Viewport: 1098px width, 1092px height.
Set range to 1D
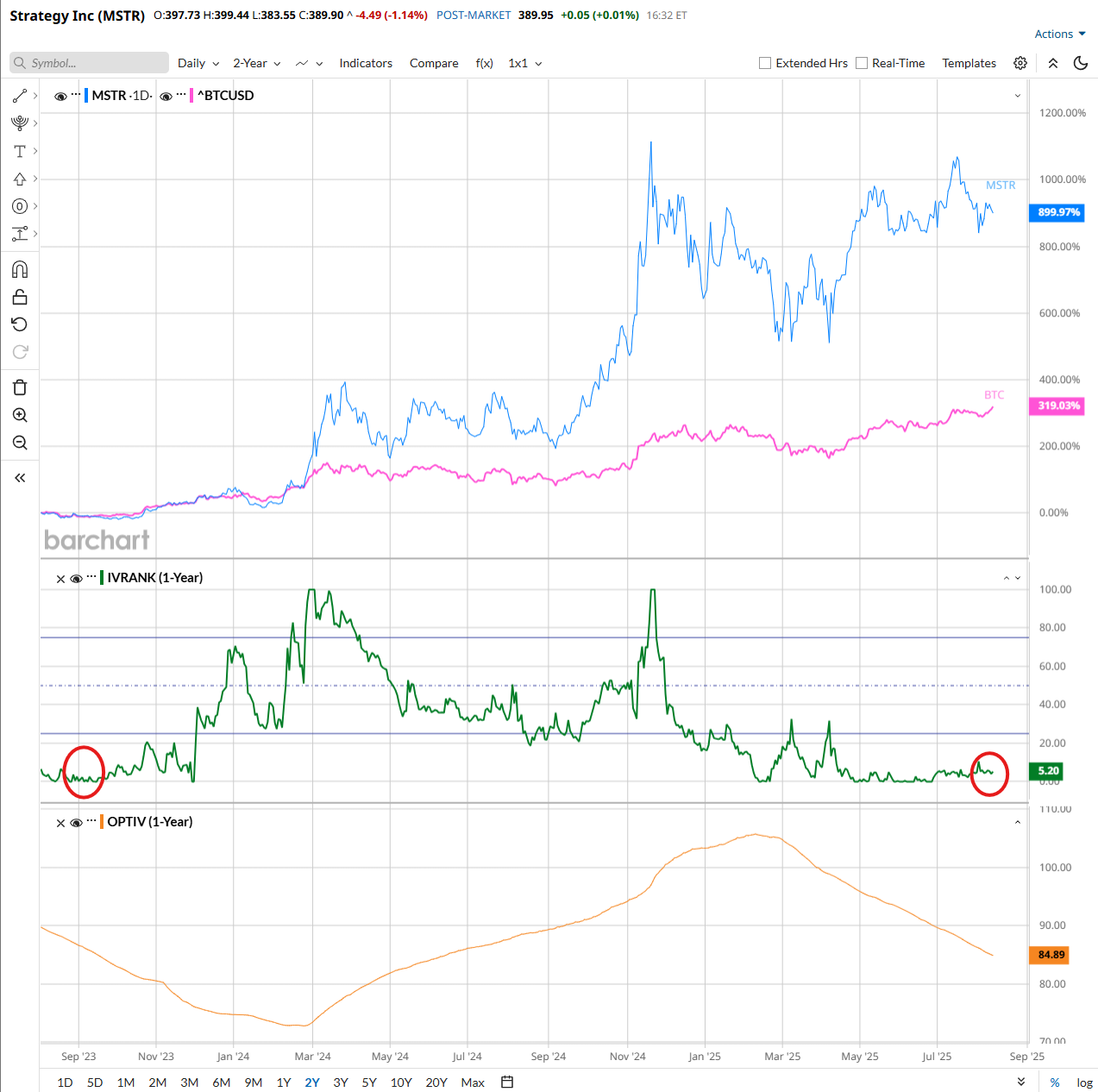pos(65,1083)
